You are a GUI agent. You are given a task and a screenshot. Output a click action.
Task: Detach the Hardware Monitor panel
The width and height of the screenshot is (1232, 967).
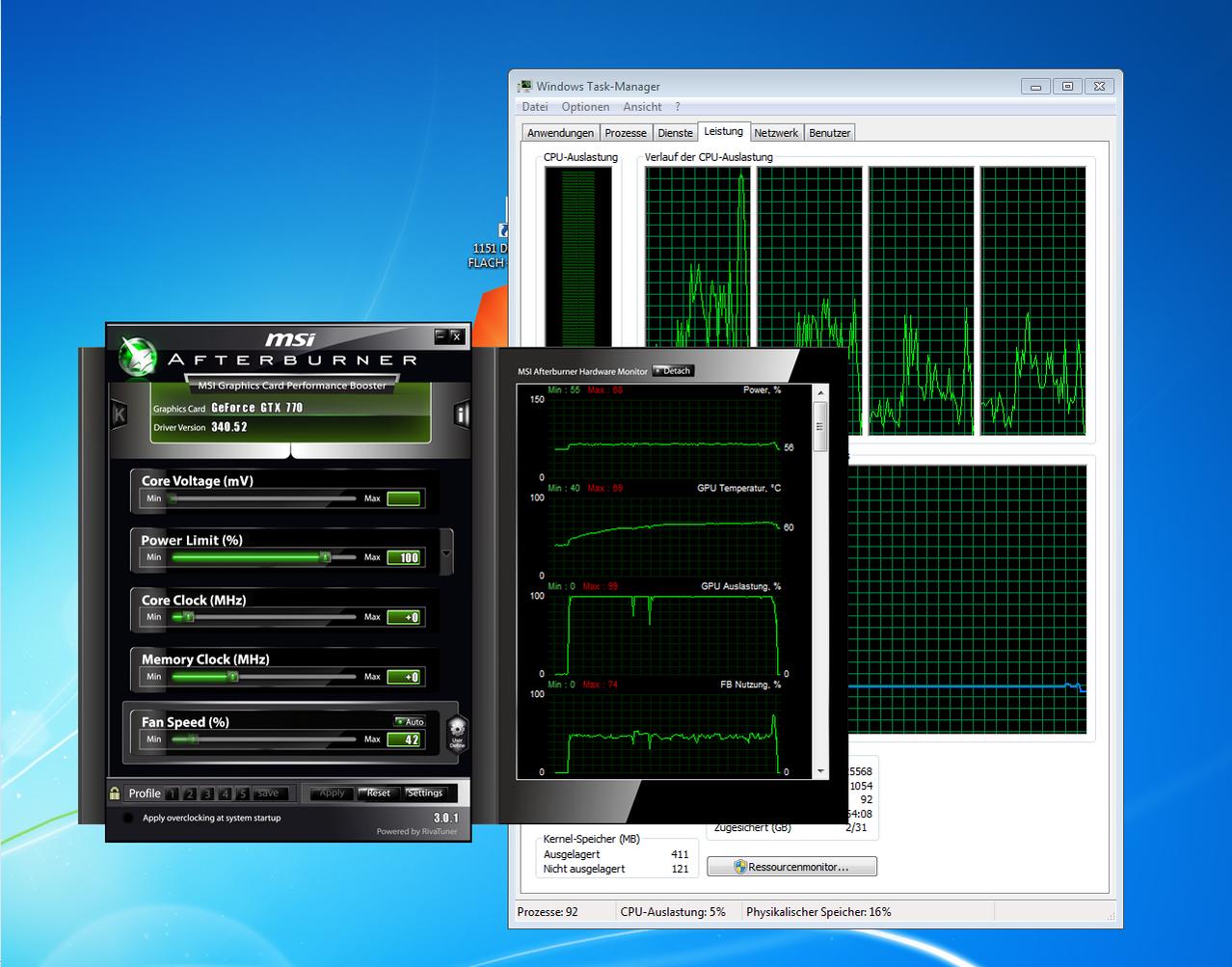click(x=673, y=370)
